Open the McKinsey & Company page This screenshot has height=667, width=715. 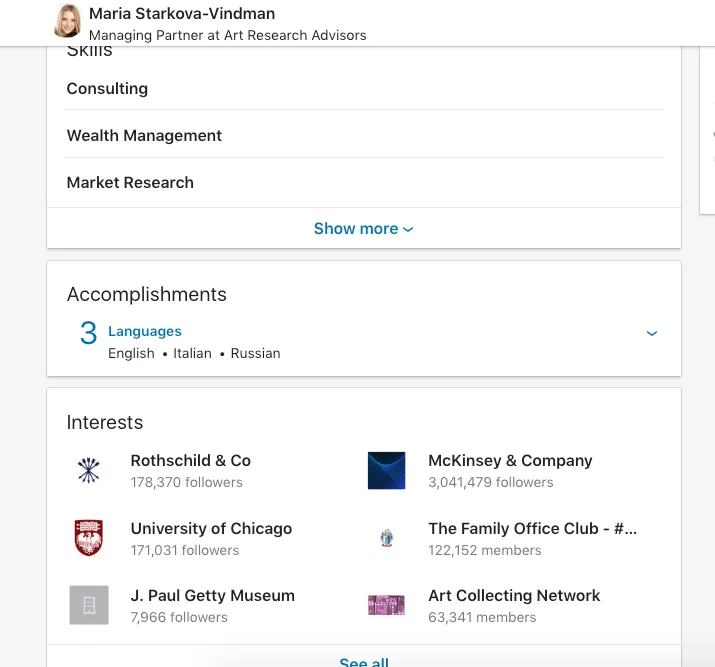pos(510,460)
